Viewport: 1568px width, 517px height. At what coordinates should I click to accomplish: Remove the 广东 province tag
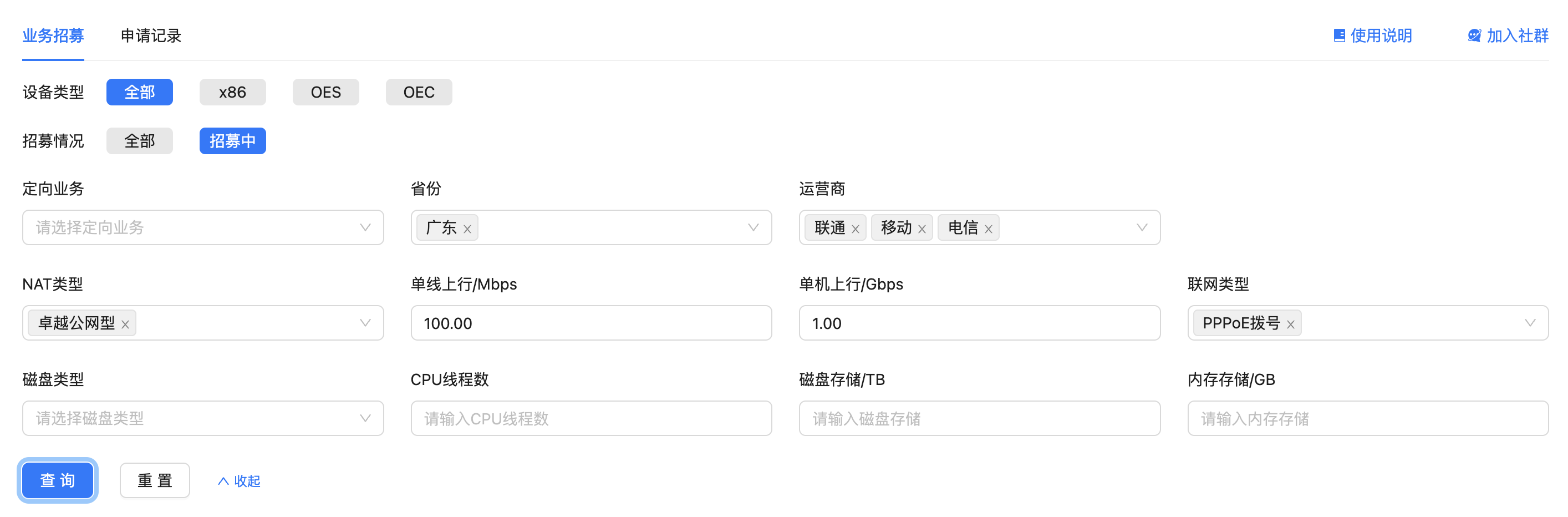[x=467, y=229]
